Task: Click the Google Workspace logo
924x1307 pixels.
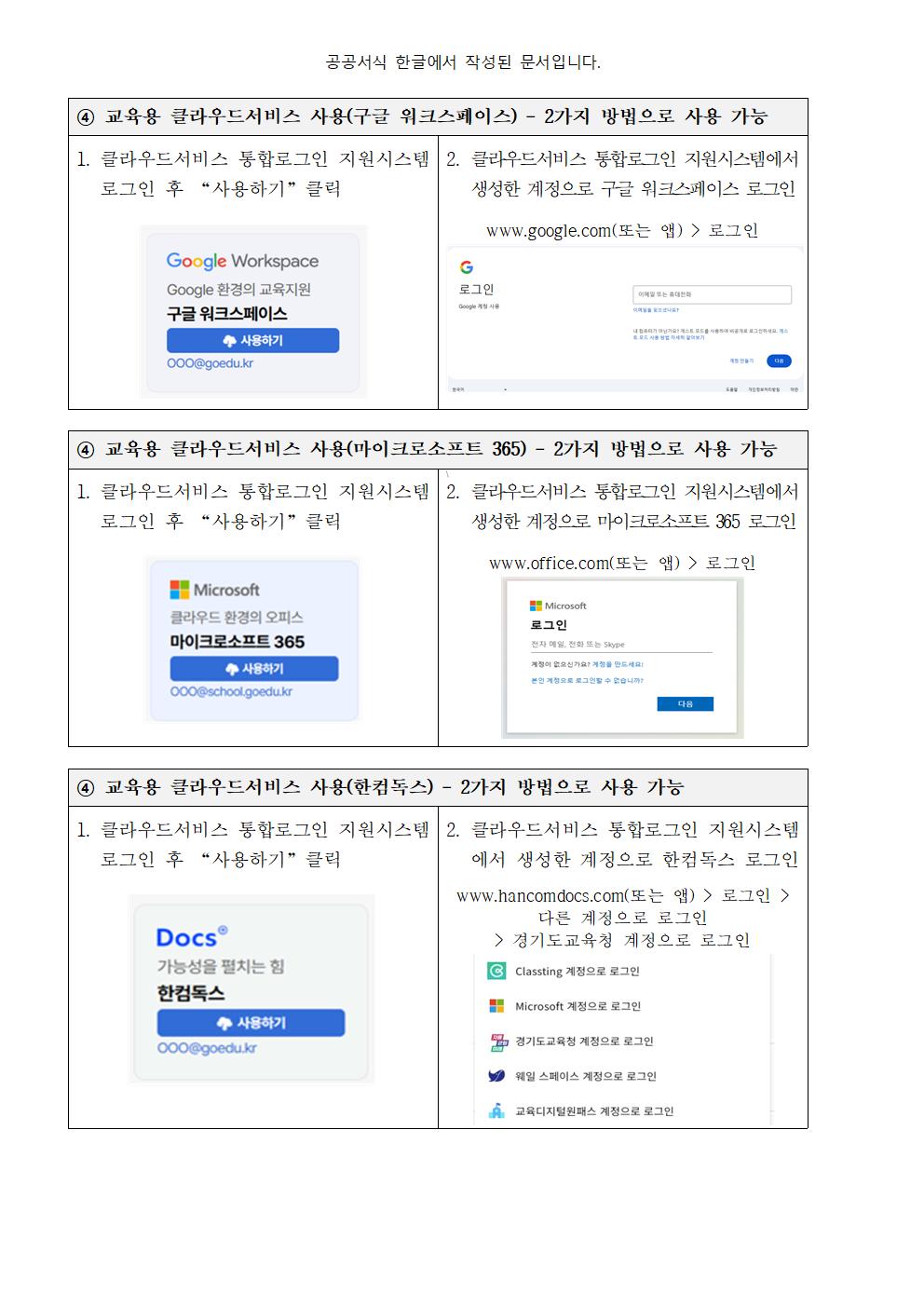Action: pos(242,262)
